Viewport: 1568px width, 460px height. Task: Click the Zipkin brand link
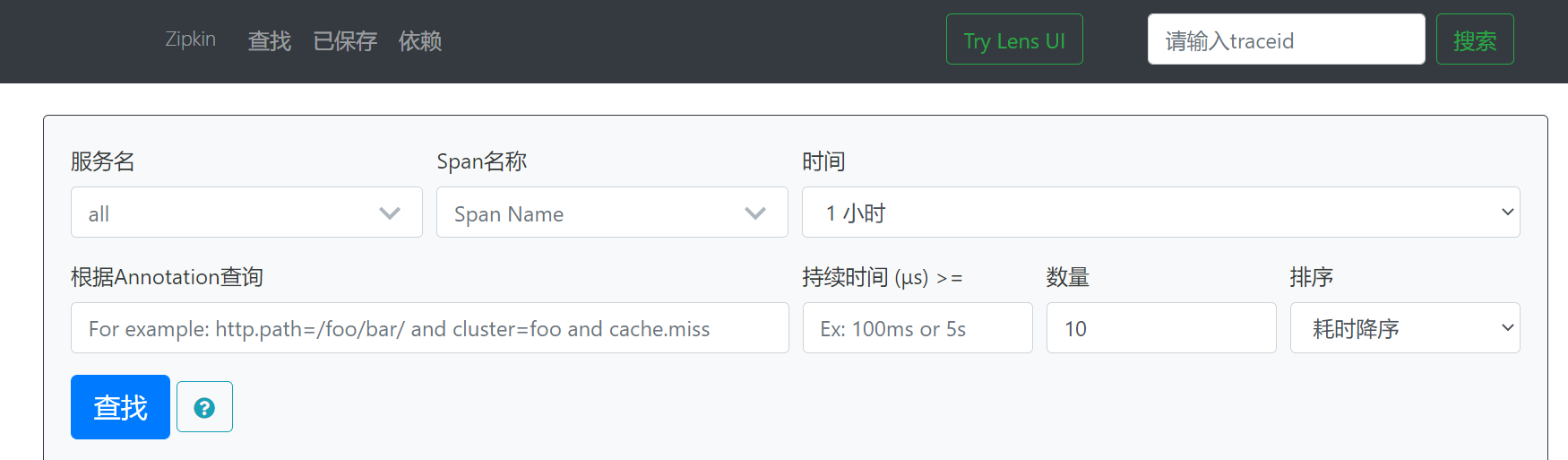190,39
